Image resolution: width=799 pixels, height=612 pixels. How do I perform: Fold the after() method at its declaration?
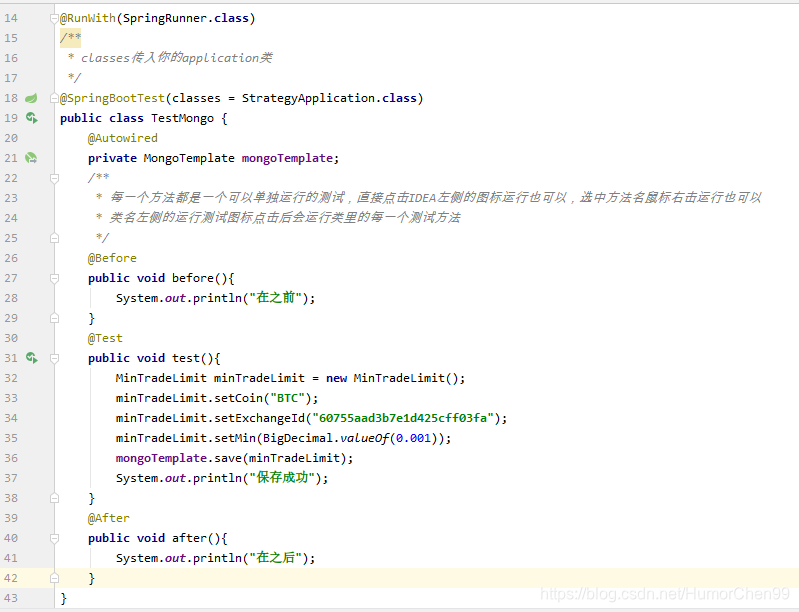click(x=54, y=538)
